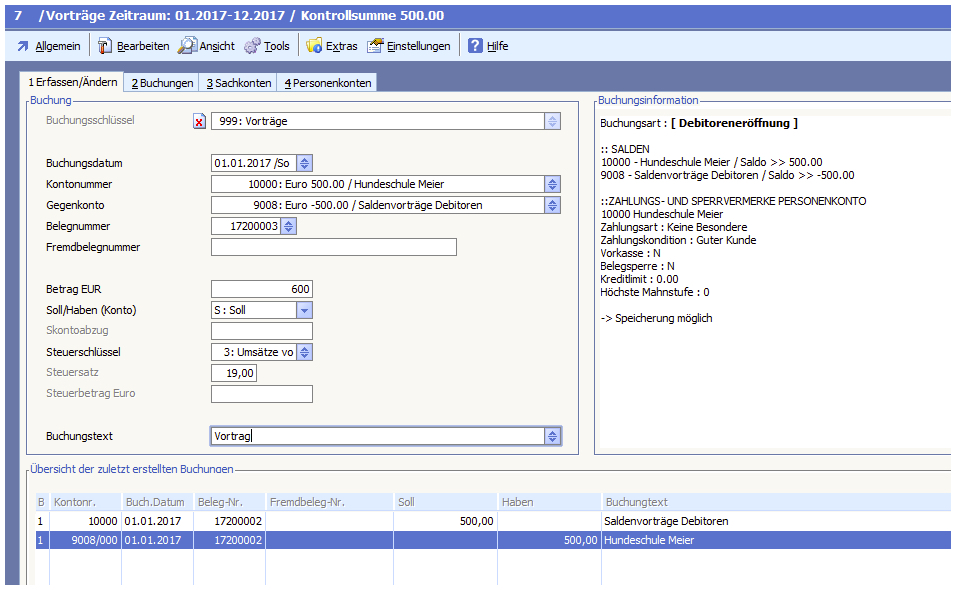Switch to the 3 Sachkonten tab
Image resolution: width=956 pixels, height=590 pixels.
(238, 83)
